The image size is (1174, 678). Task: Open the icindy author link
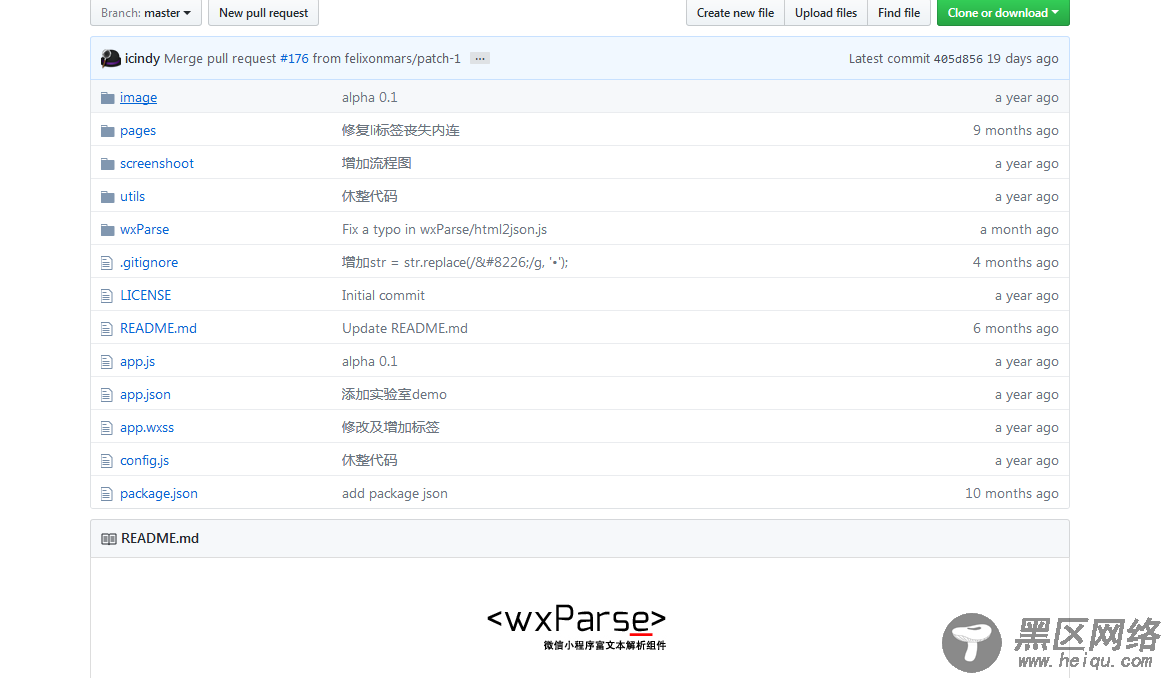point(142,58)
